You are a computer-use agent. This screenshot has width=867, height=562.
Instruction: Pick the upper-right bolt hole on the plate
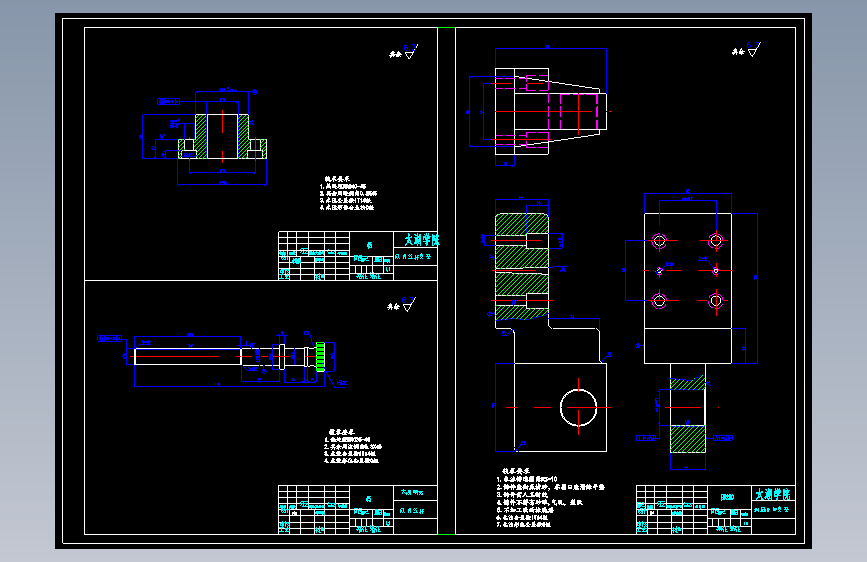point(715,241)
